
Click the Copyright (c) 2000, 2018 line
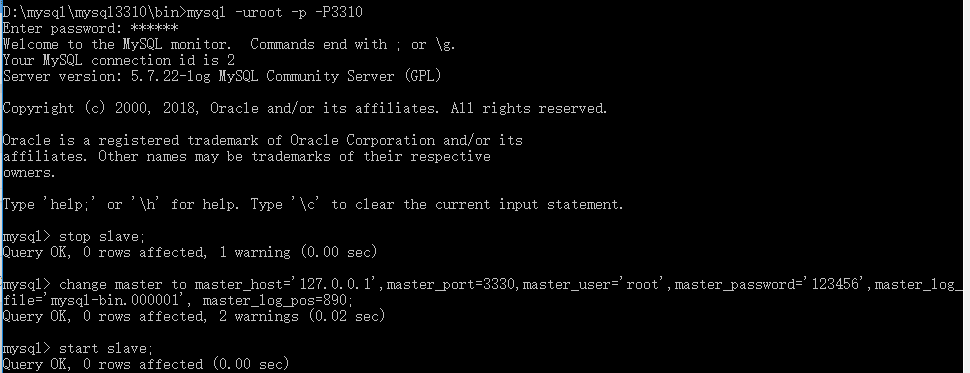click(304, 108)
